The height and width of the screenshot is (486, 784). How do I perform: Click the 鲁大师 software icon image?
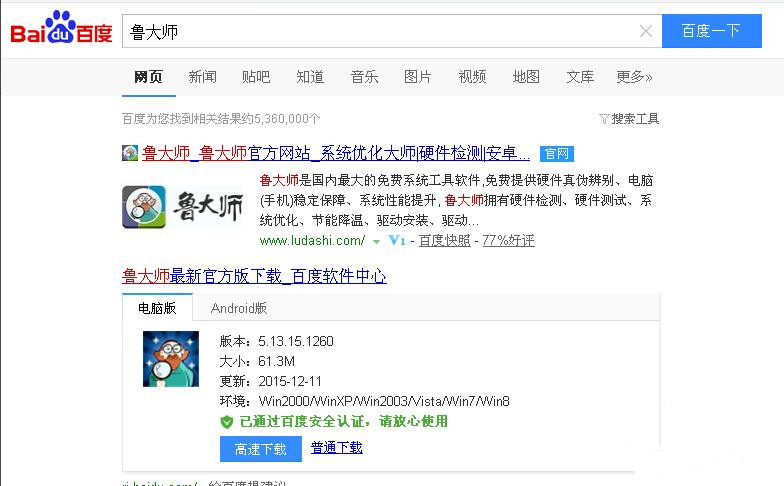pos(171,359)
